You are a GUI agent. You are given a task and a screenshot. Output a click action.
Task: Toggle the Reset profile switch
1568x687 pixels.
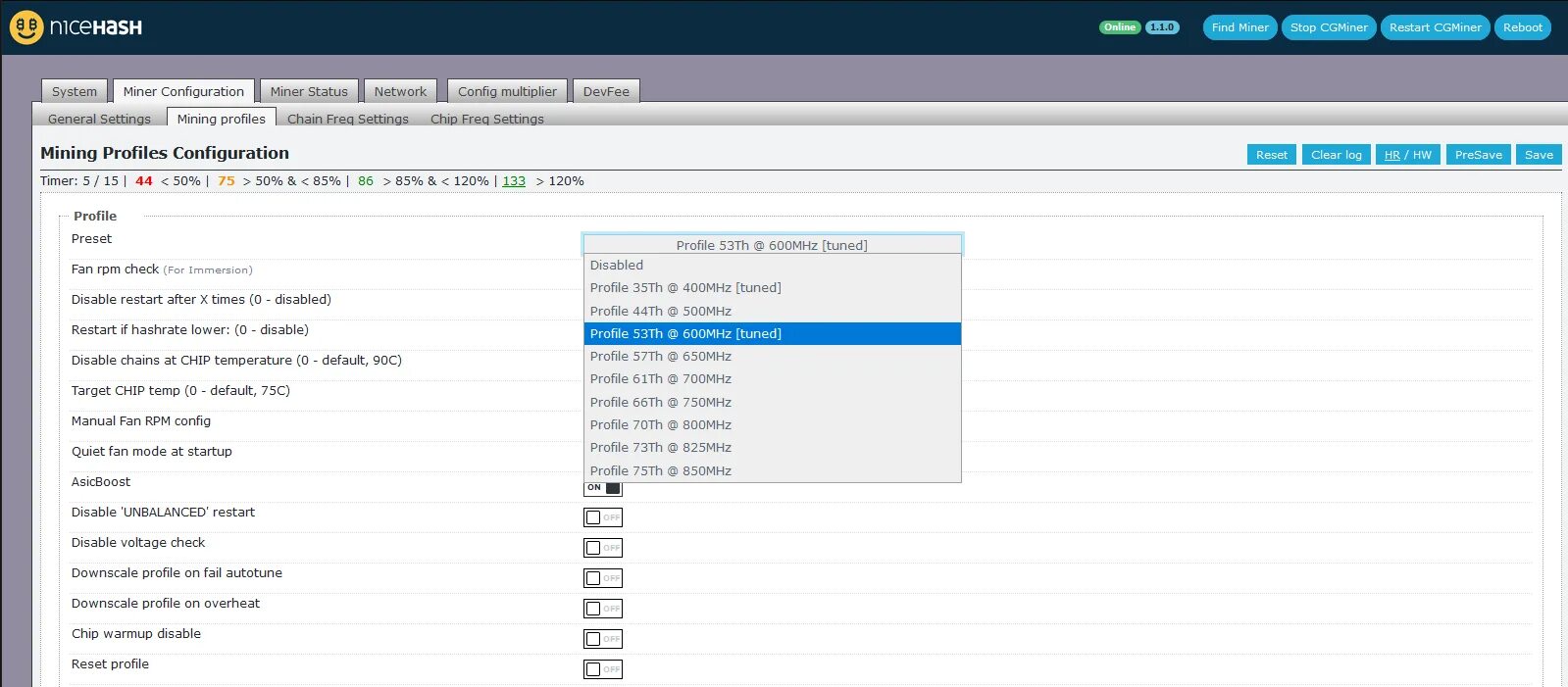tap(603, 669)
